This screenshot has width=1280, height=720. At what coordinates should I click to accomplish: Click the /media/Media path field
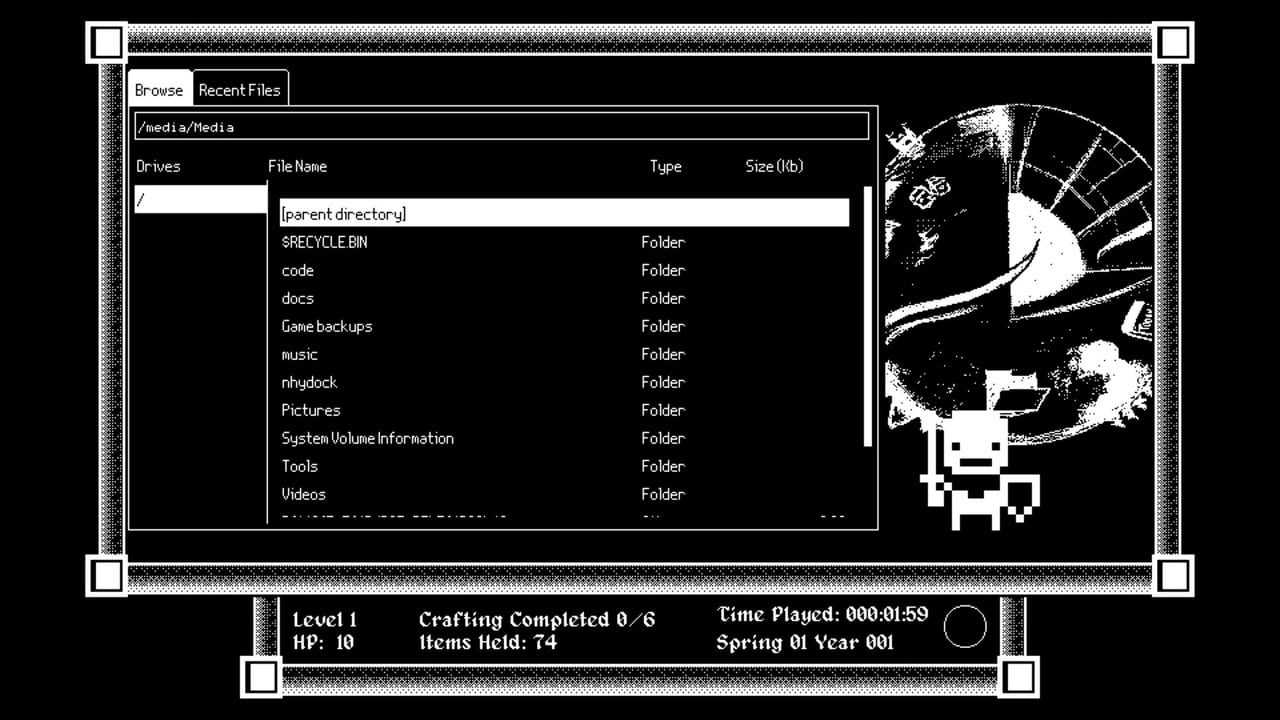coord(501,127)
